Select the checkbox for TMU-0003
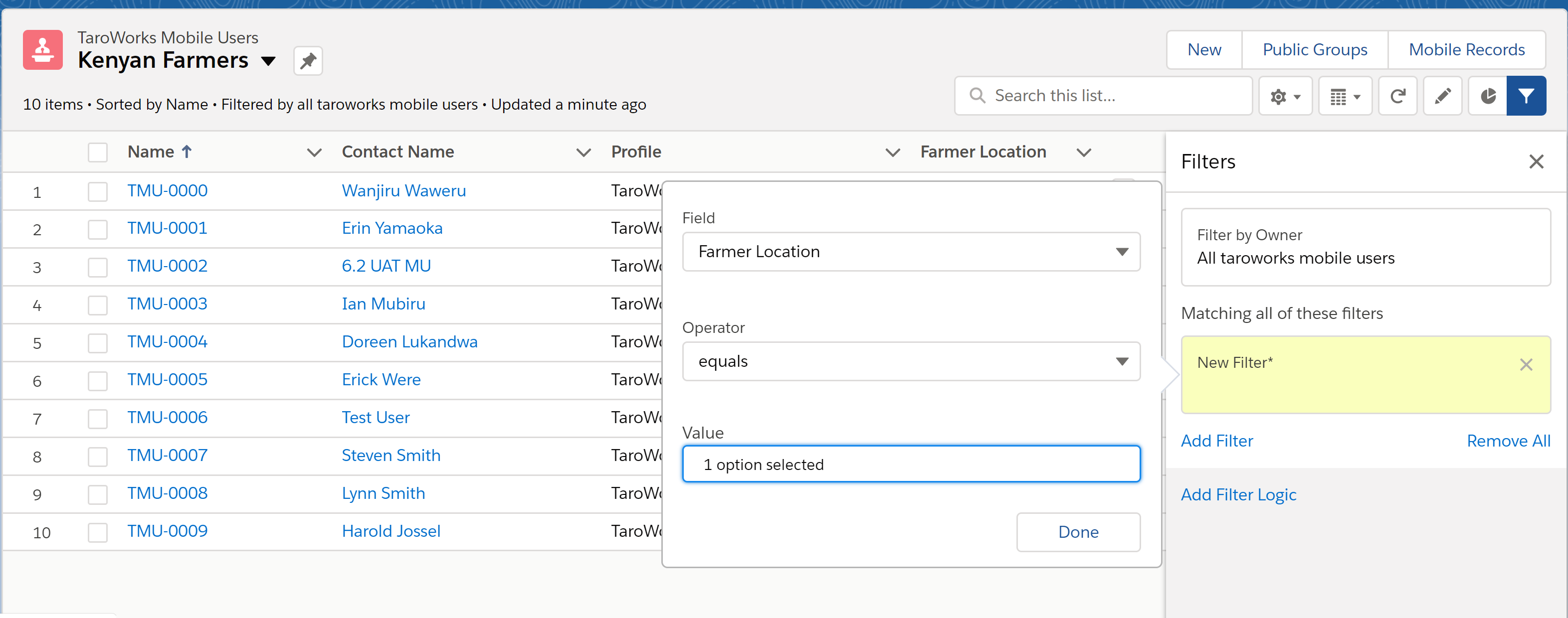Image resolution: width=1568 pixels, height=618 pixels. click(x=97, y=305)
